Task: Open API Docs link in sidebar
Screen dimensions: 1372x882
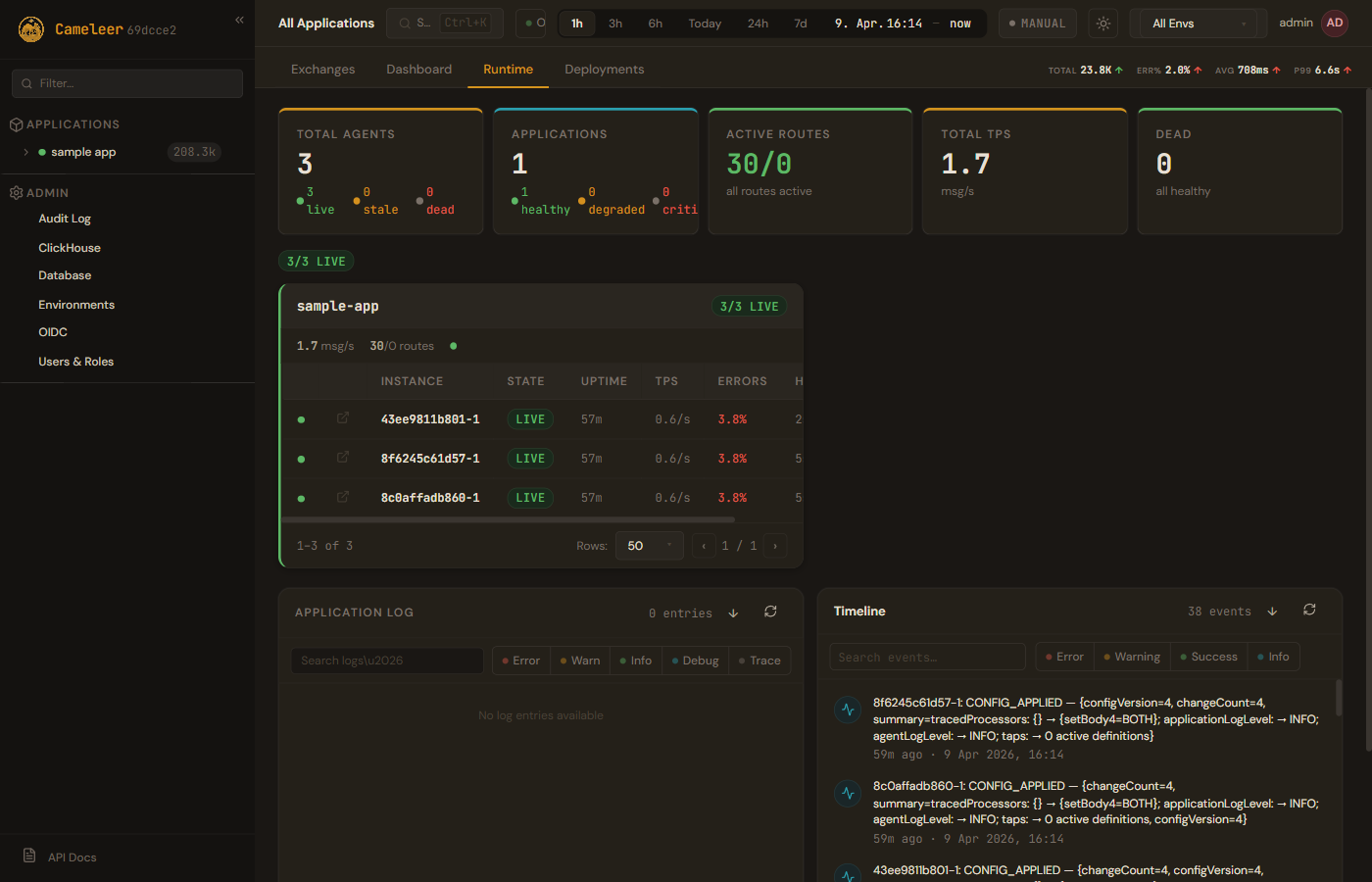Action: coord(72,857)
